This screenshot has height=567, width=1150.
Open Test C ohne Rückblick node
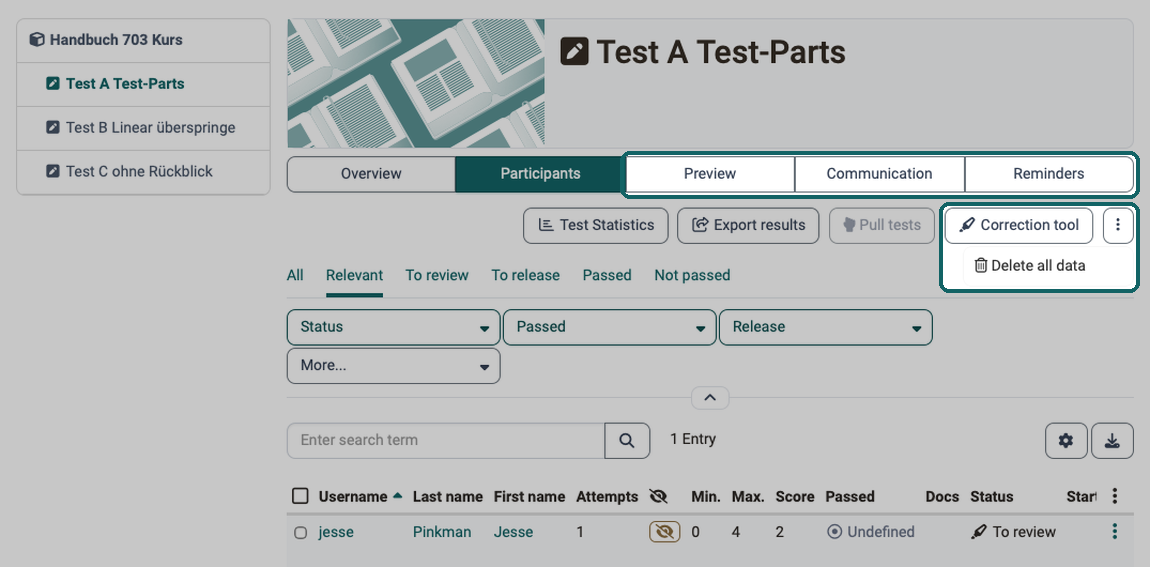(x=144, y=172)
